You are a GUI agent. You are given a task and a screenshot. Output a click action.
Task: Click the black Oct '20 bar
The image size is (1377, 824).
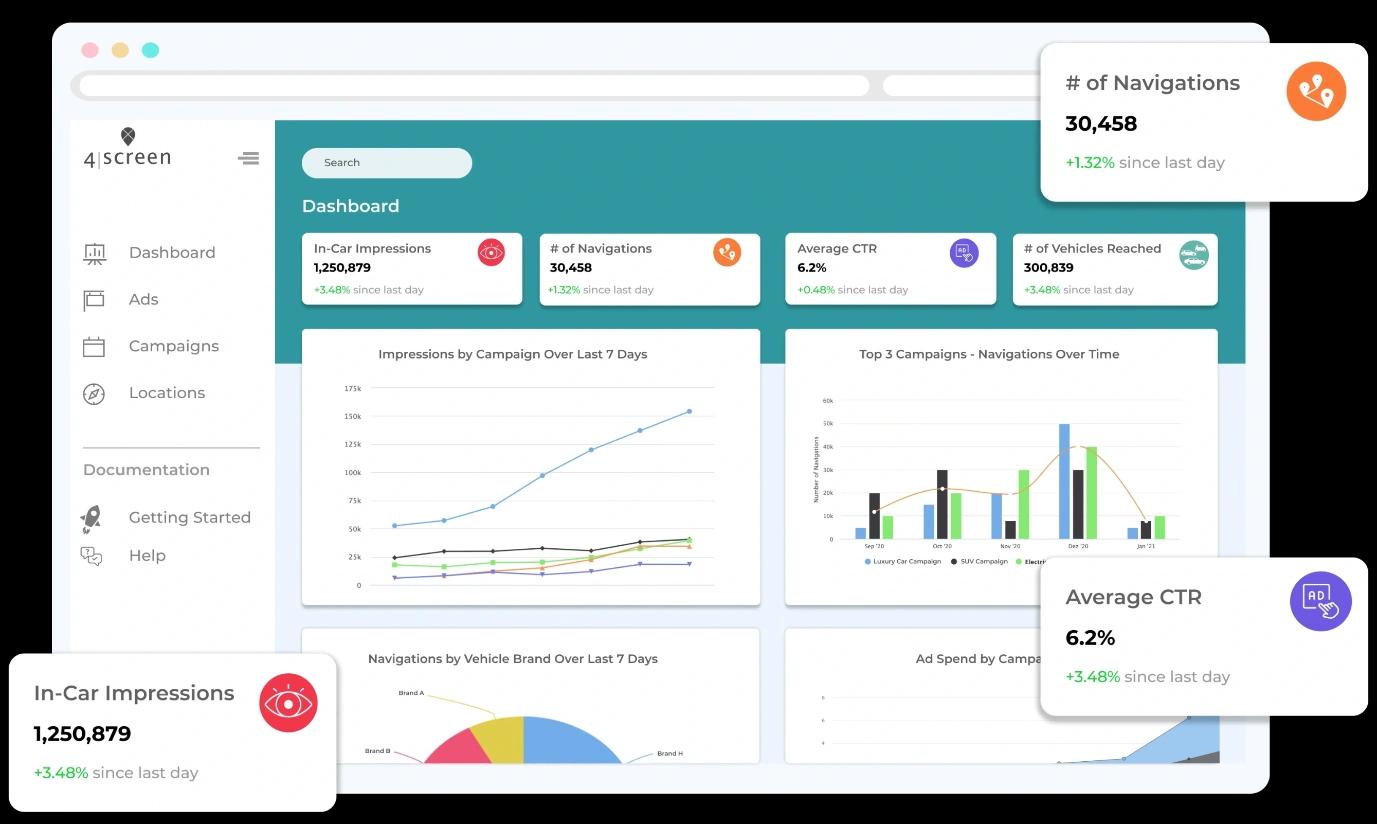(942, 505)
